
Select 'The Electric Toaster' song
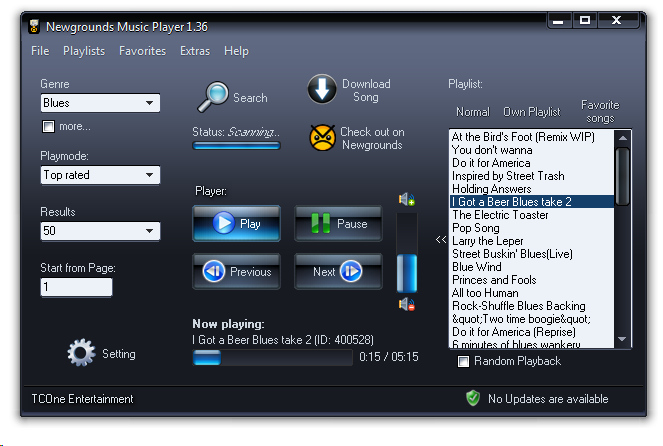click(x=531, y=215)
